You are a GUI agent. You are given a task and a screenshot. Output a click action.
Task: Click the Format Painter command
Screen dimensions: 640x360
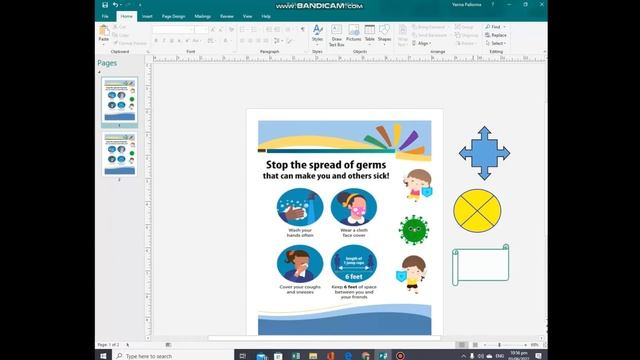(x=130, y=43)
